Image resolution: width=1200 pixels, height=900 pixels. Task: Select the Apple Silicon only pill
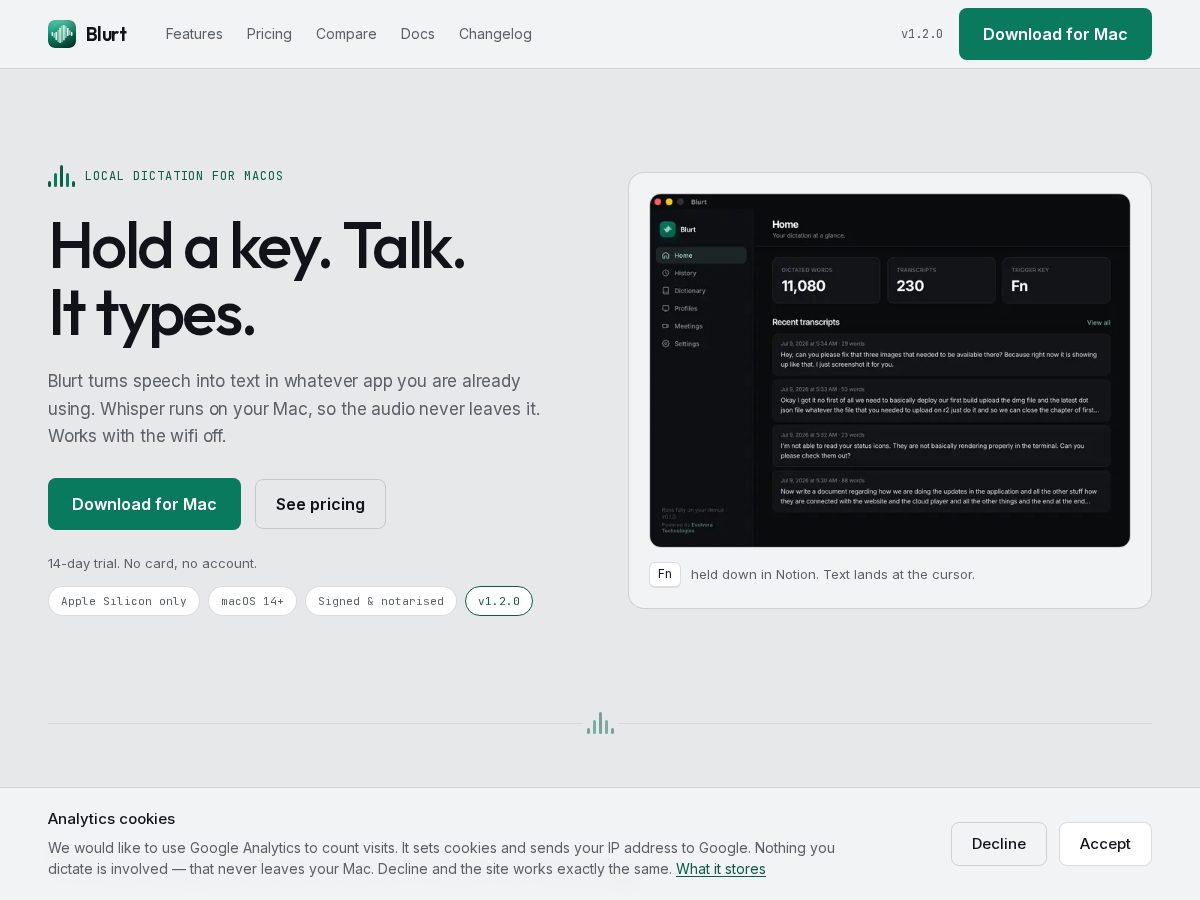(x=124, y=601)
